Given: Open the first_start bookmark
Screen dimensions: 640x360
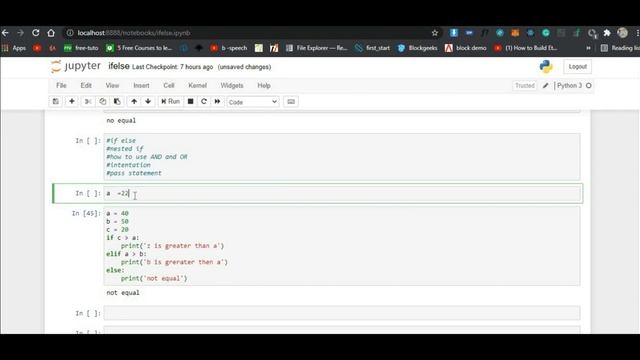Looking at the screenshot, I should click(x=372, y=48).
